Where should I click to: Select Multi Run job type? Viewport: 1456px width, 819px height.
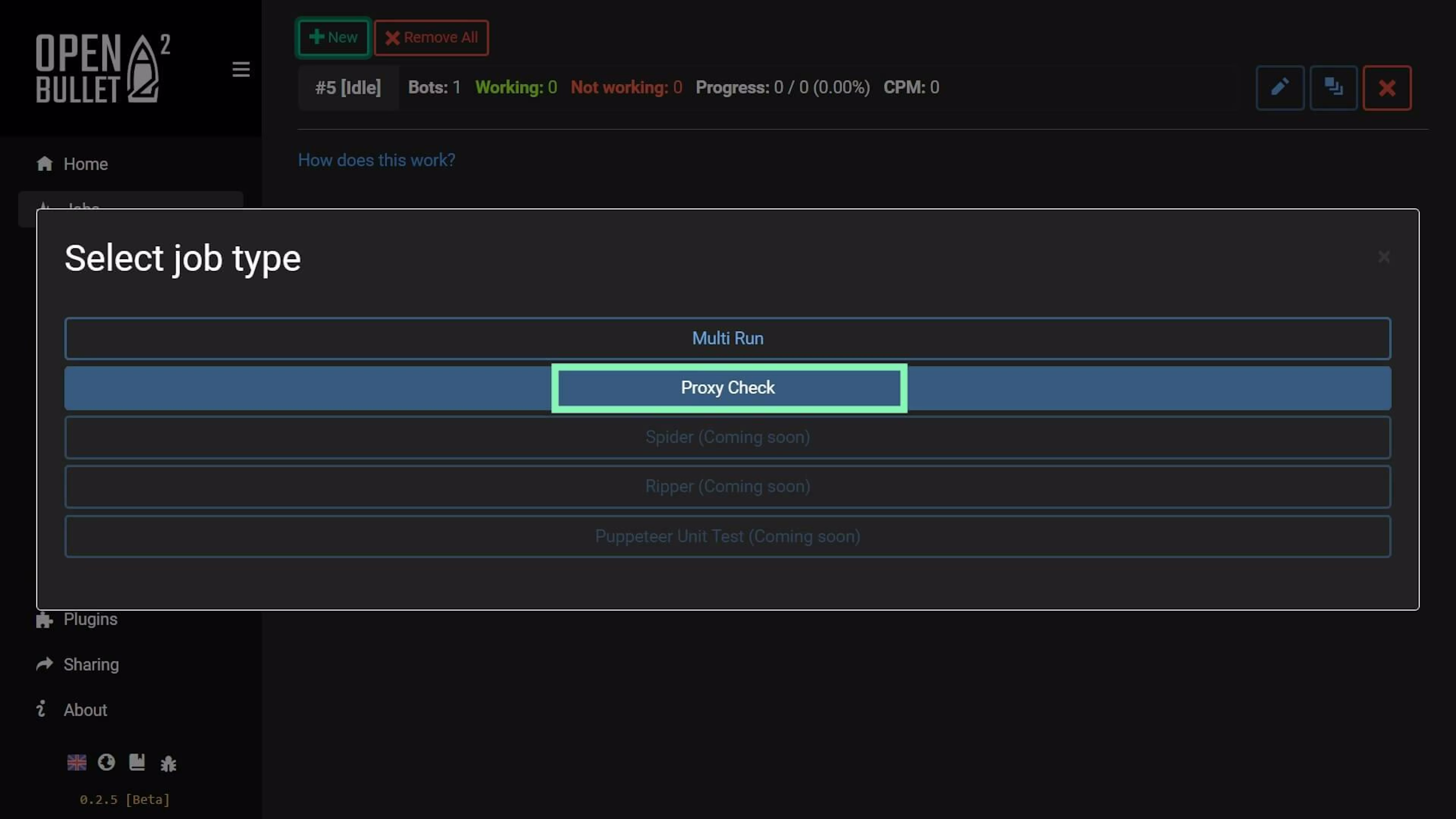coord(728,339)
